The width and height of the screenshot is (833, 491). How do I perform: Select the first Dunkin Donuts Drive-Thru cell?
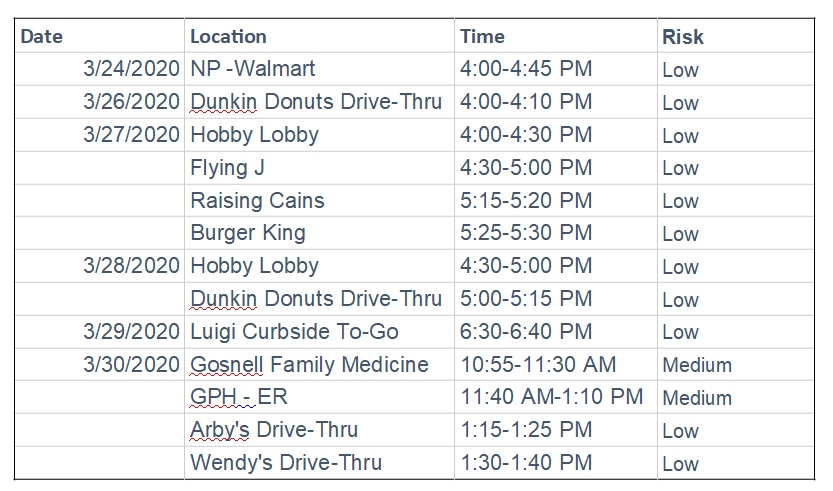point(319,102)
